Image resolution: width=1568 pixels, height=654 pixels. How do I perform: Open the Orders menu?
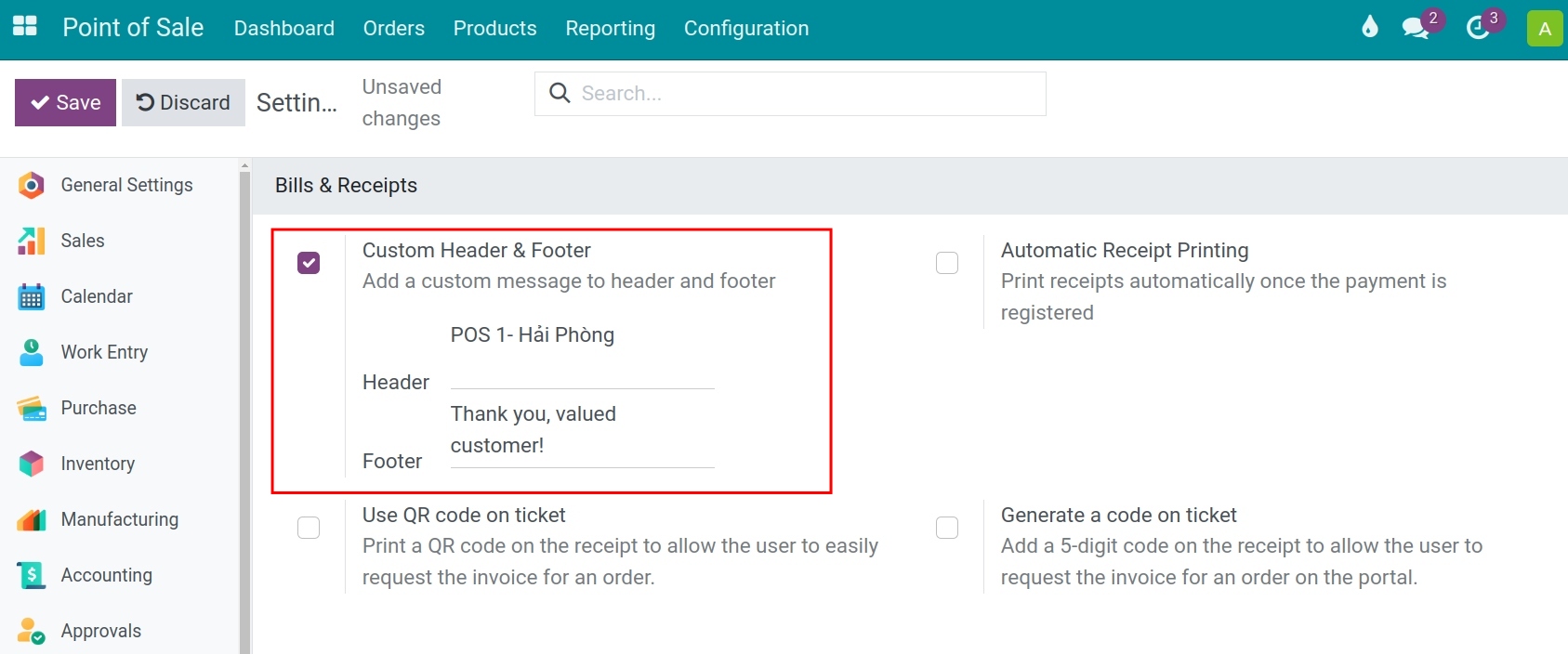click(x=394, y=28)
